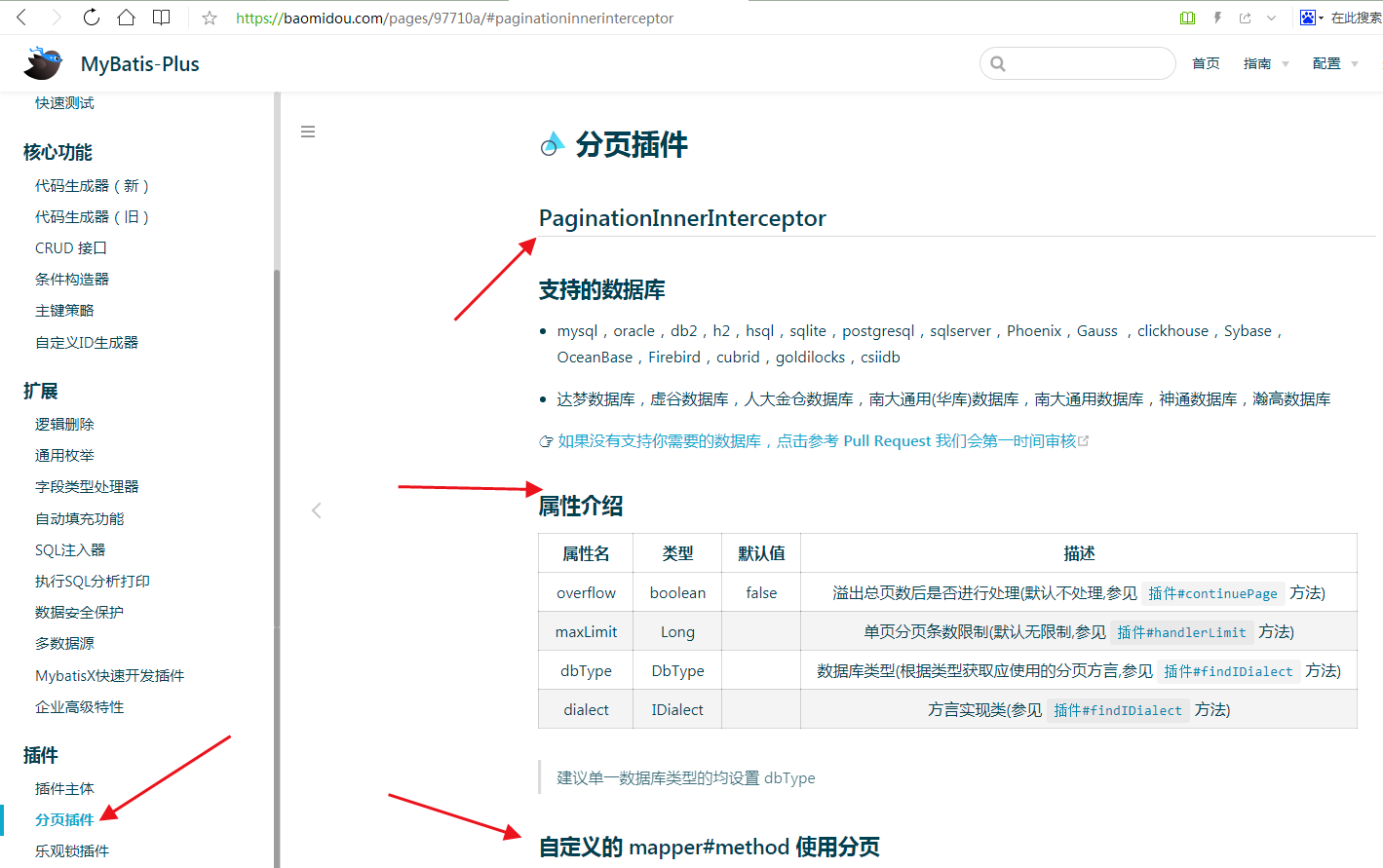Click the PaginationInnerInterceptor heading
This screenshot has width=1383, height=868.
[x=682, y=218]
